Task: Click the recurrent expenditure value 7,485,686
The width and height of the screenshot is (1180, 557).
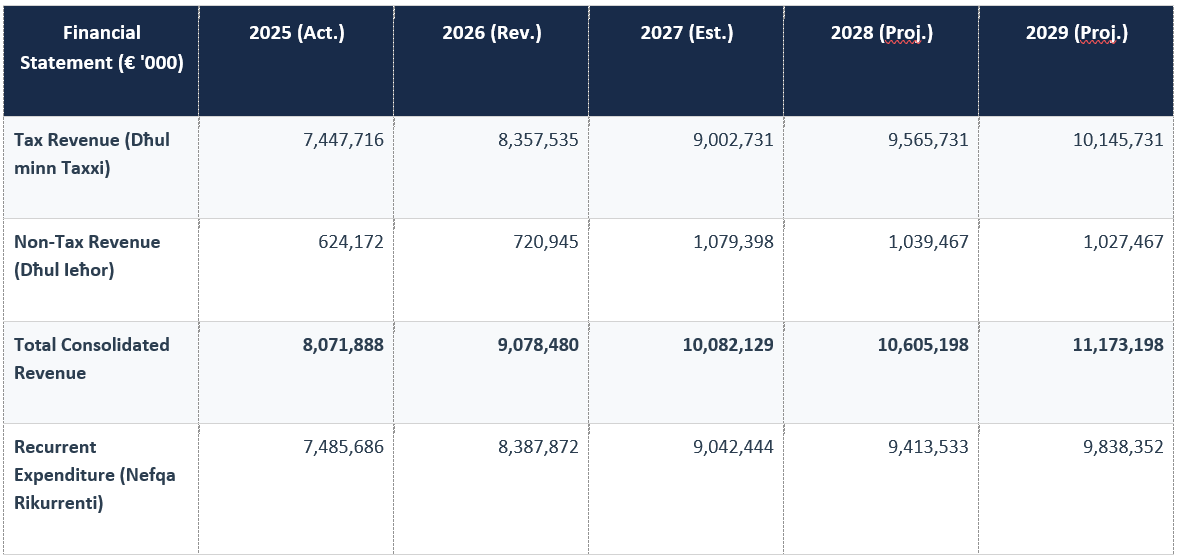Action: tap(343, 446)
